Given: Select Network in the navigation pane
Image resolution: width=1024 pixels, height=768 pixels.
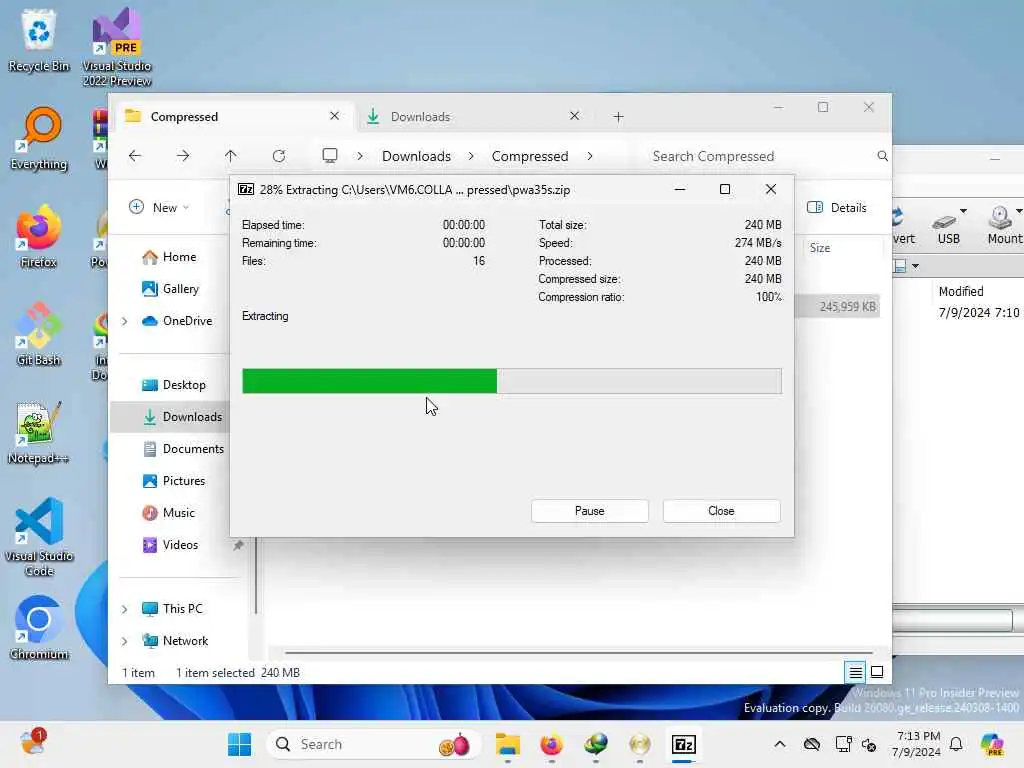Looking at the screenshot, I should tap(176, 641).
